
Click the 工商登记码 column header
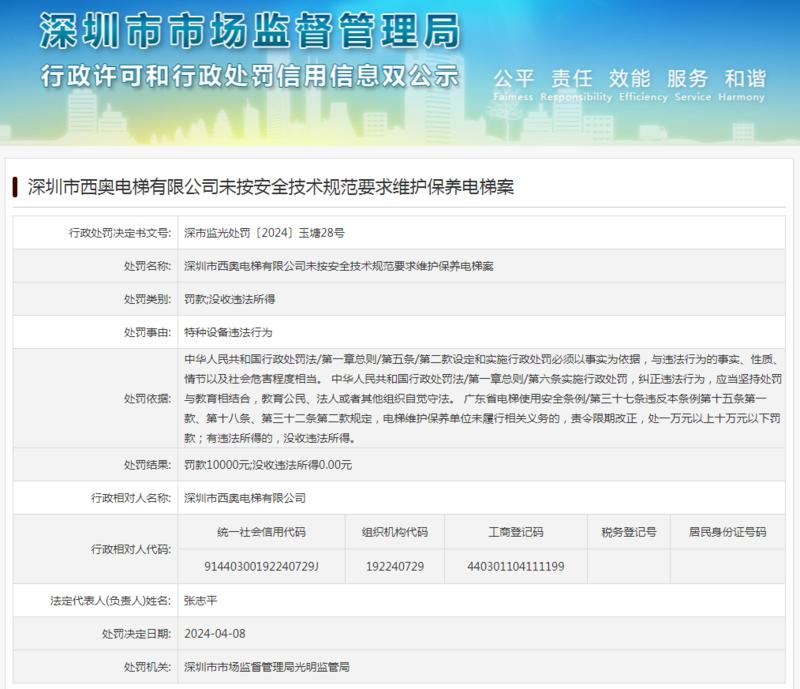point(516,532)
